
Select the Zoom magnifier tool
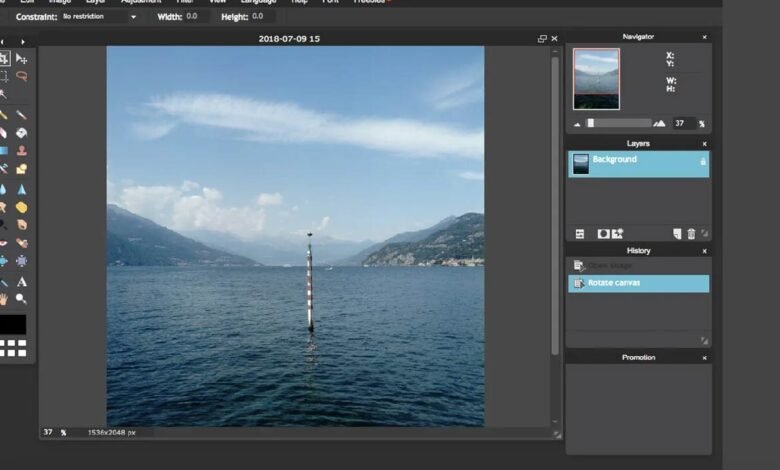point(21,299)
